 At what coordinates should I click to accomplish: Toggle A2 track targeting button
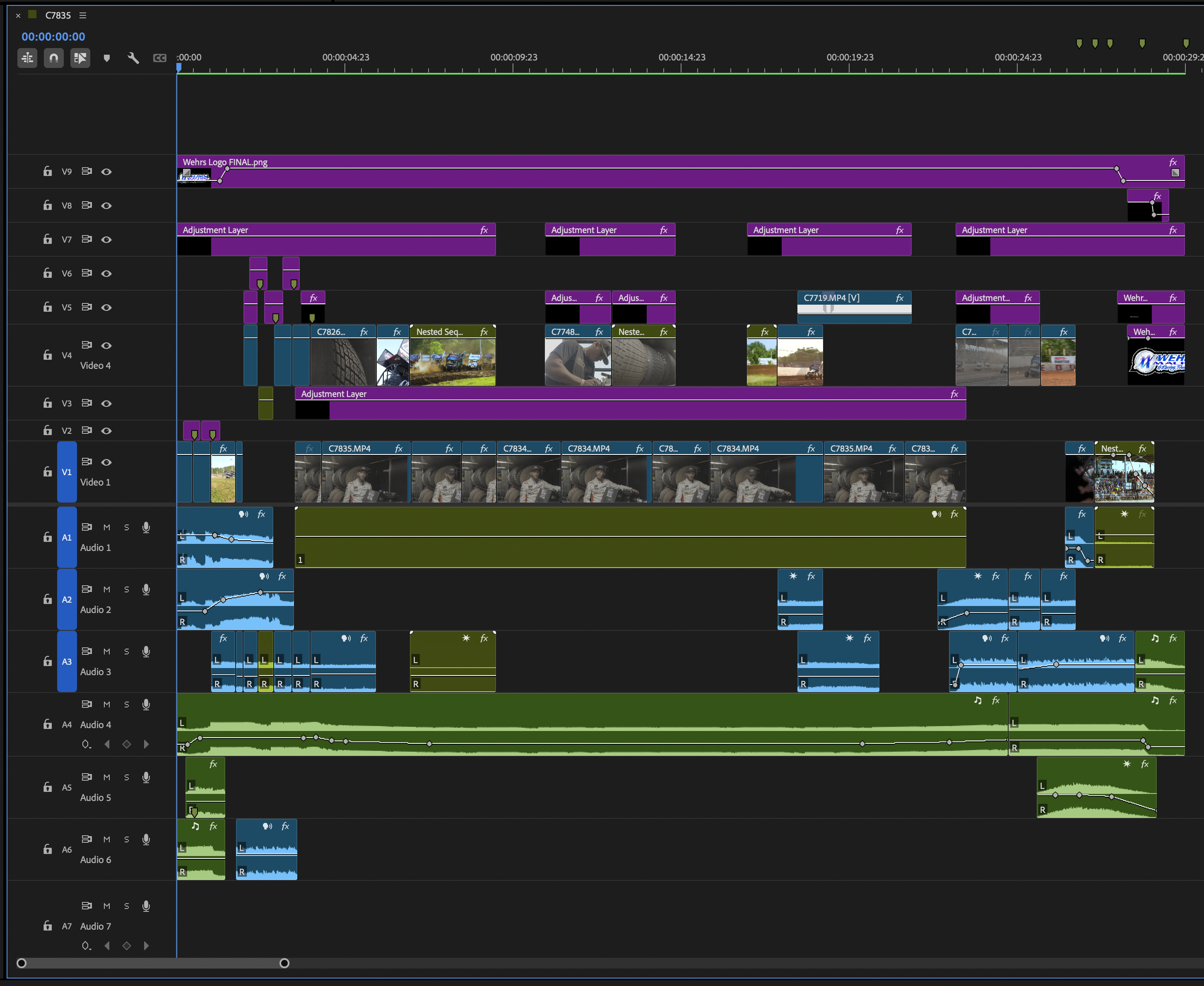67,599
